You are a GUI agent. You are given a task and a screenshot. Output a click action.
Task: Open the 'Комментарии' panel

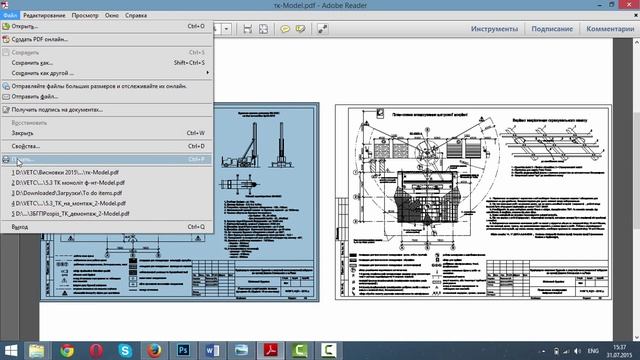(610, 29)
